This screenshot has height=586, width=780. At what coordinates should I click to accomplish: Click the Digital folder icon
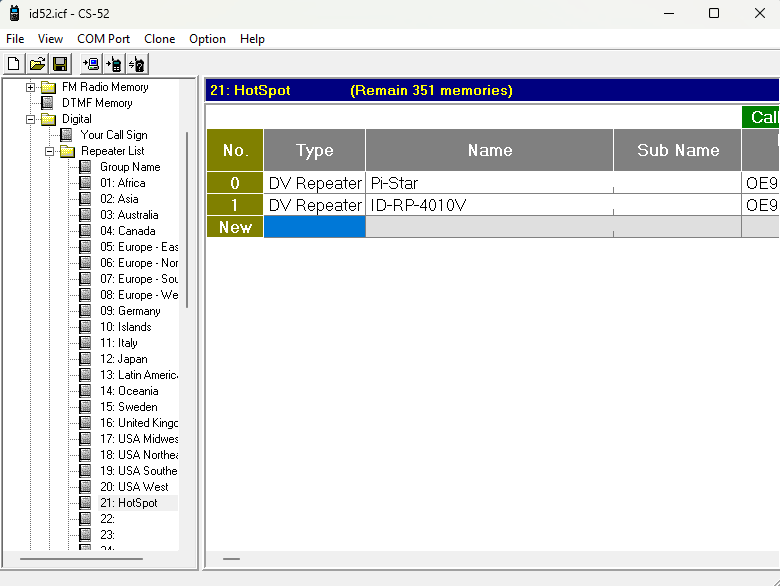click(x=48, y=119)
